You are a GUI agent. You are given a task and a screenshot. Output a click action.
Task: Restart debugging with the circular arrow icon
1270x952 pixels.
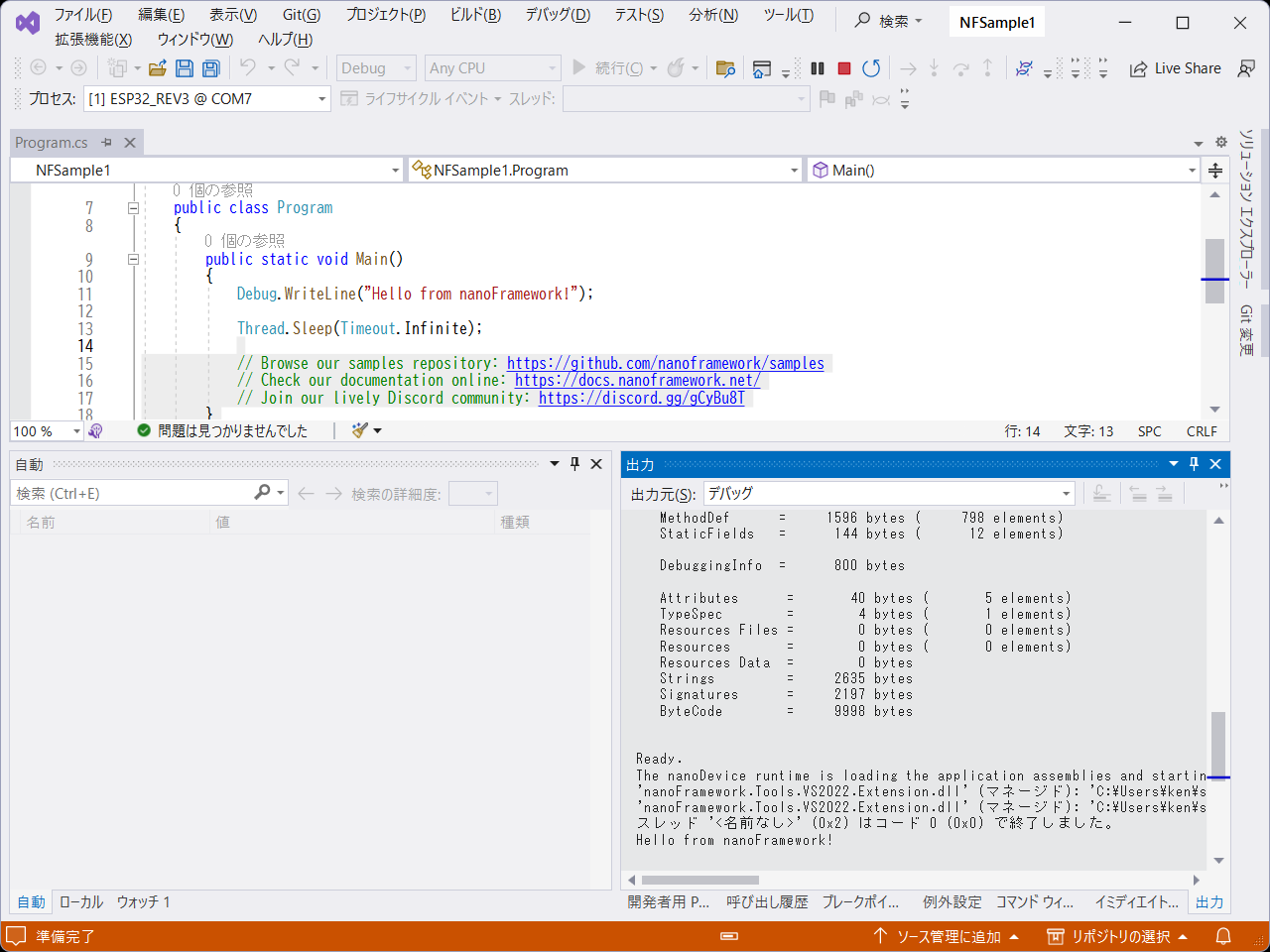click(871, 68)
